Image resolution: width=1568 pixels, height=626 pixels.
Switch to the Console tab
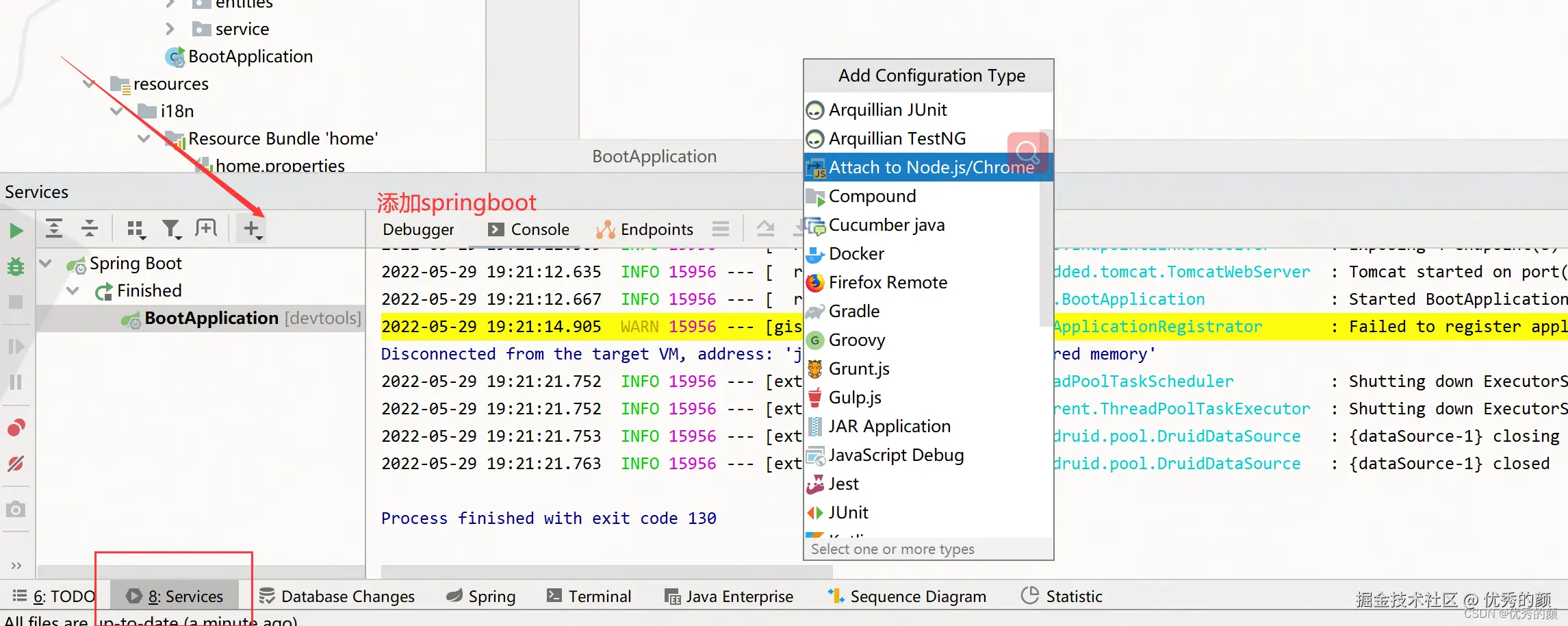[530, 229]
